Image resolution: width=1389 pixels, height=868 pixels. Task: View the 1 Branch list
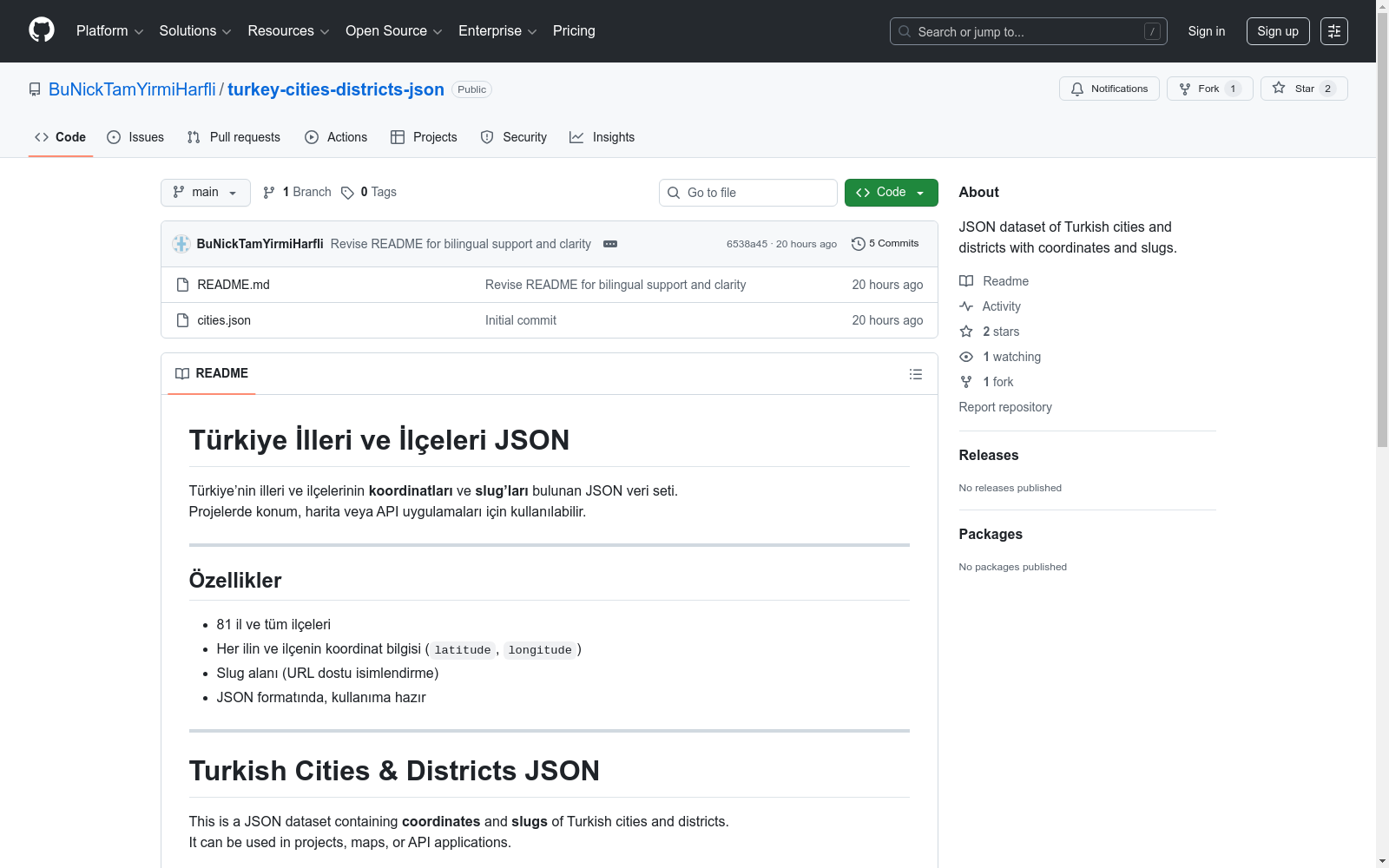click(297, 193)
